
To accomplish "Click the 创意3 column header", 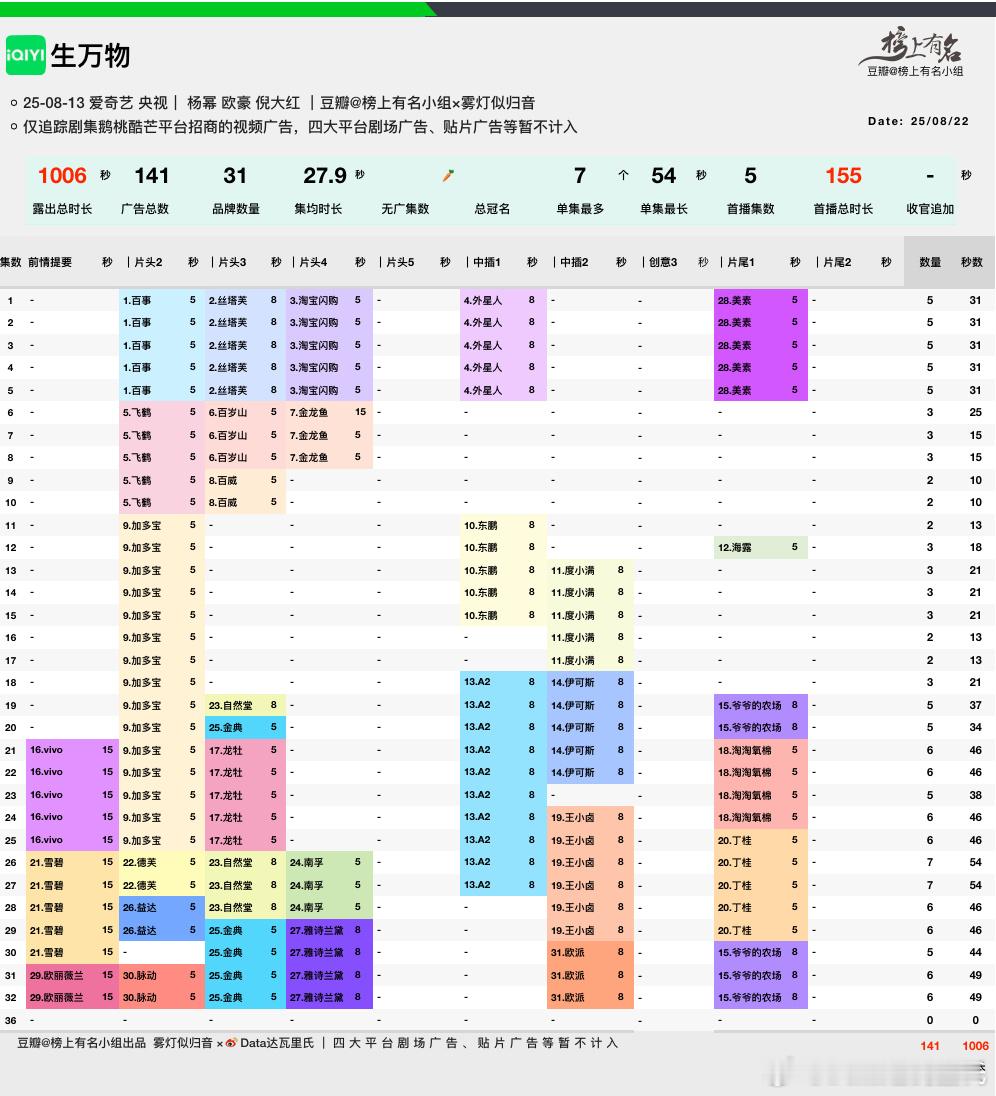I will [x=663, y=262].
